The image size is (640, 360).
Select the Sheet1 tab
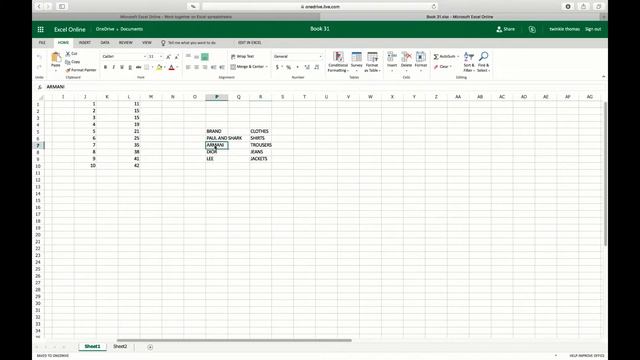tap(92, 347)
